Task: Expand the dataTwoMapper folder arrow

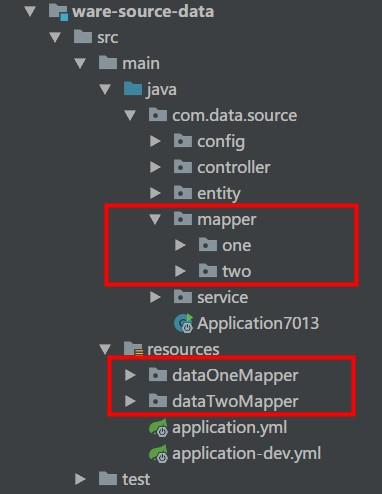Action: click(130, 401)
